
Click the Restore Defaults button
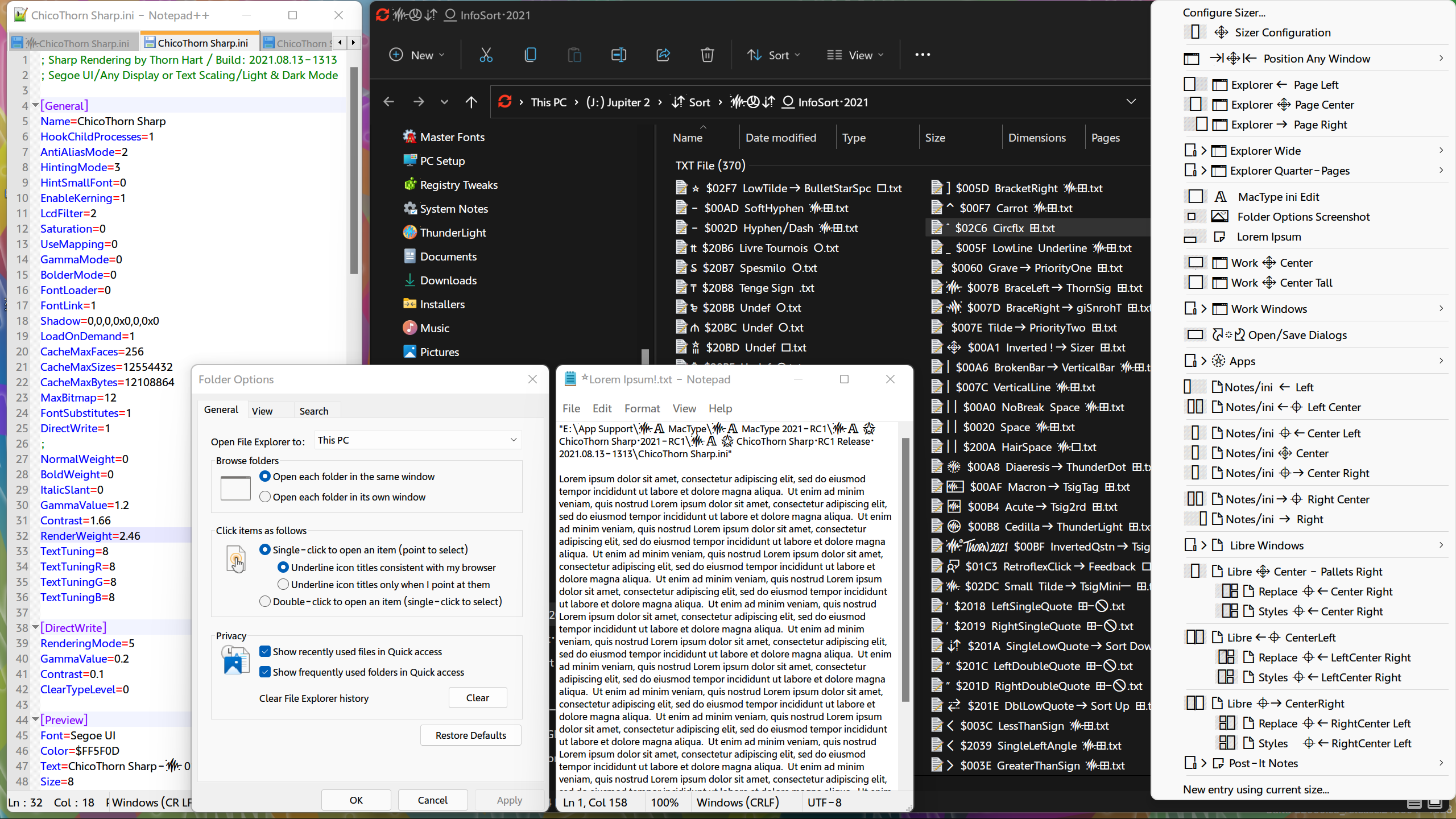pyautogui.click(x=470, y=735)
